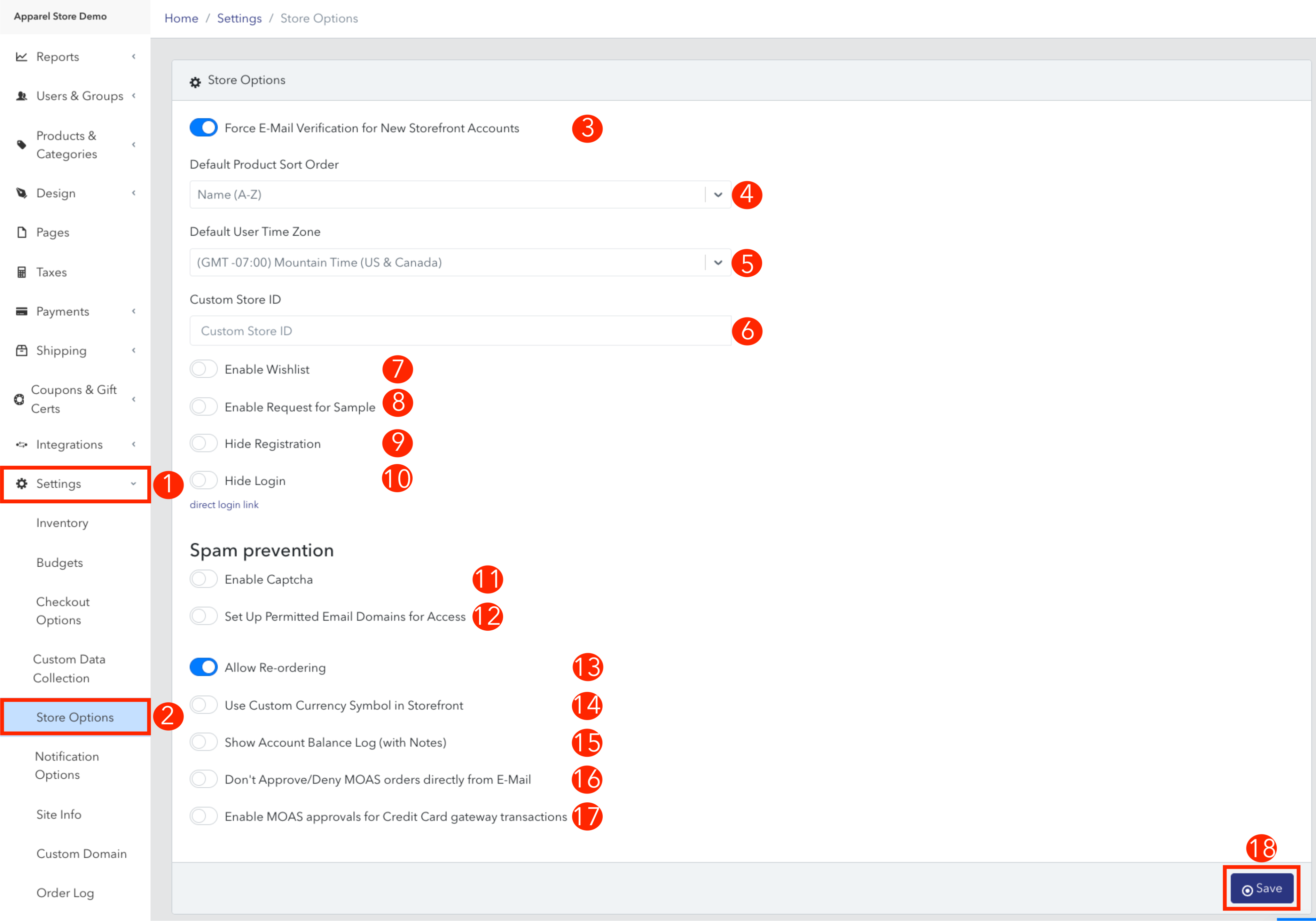Enable Captcha toggle under Spam prevention
1316x921 pixels.
click(x=203, y=579)
